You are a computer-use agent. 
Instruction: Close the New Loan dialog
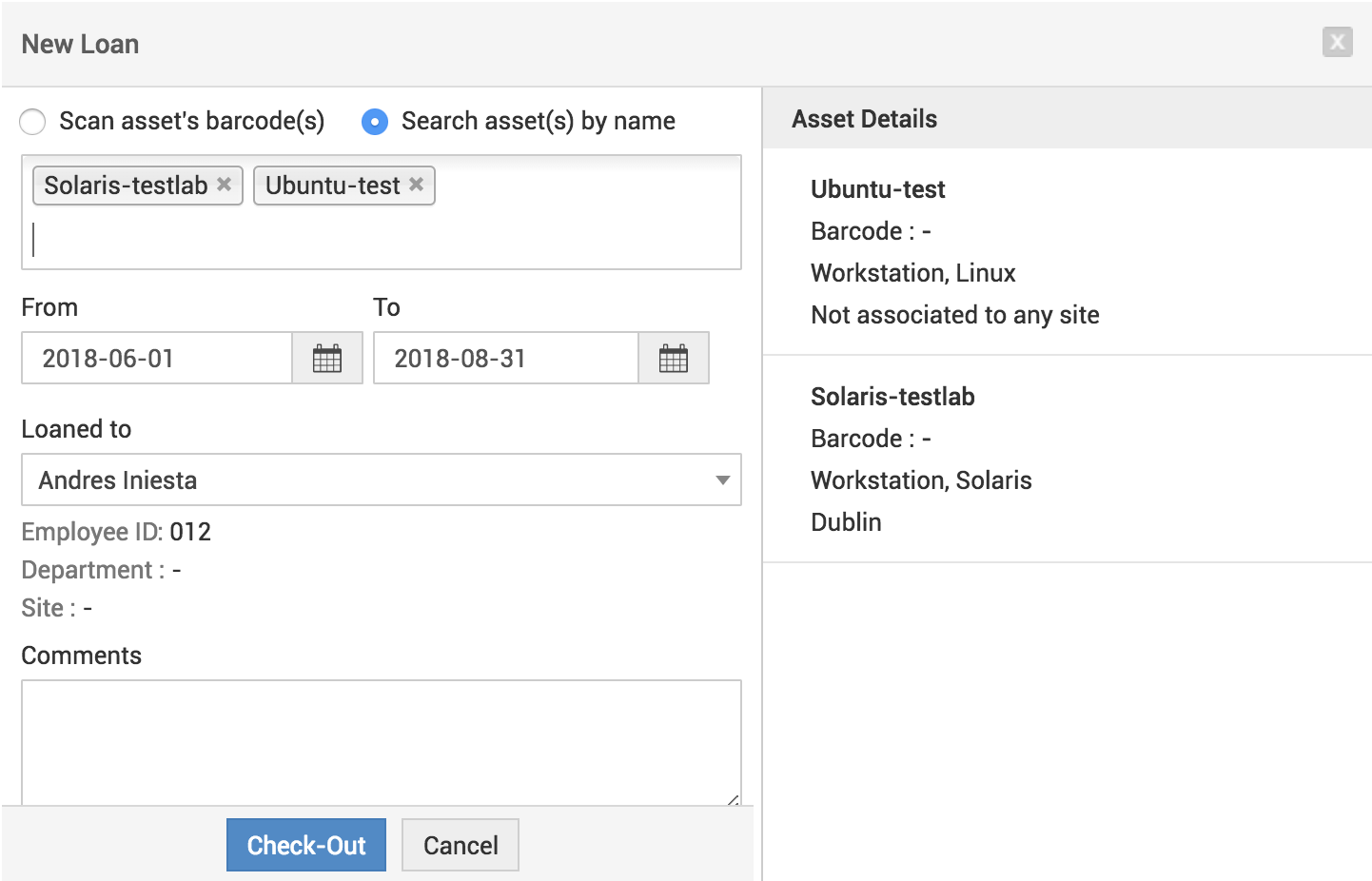tap(1337, 42)
